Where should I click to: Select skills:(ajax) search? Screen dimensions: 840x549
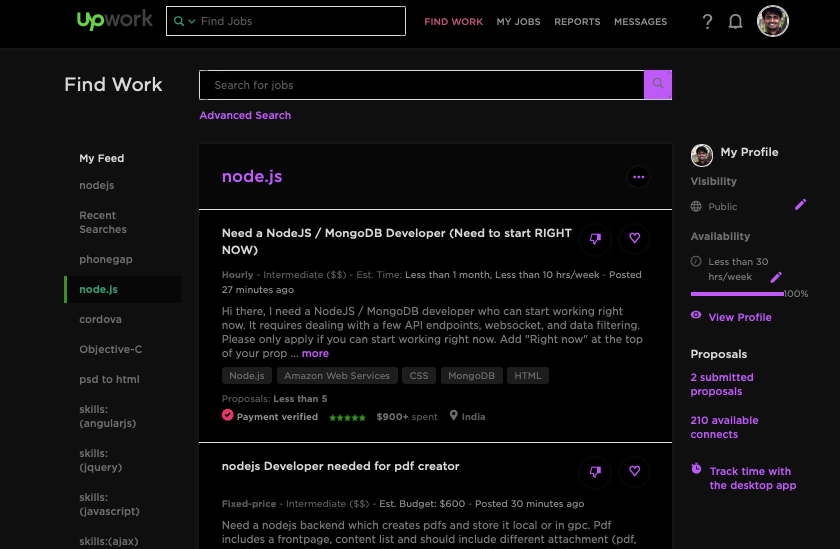click(x=109, y=541)
